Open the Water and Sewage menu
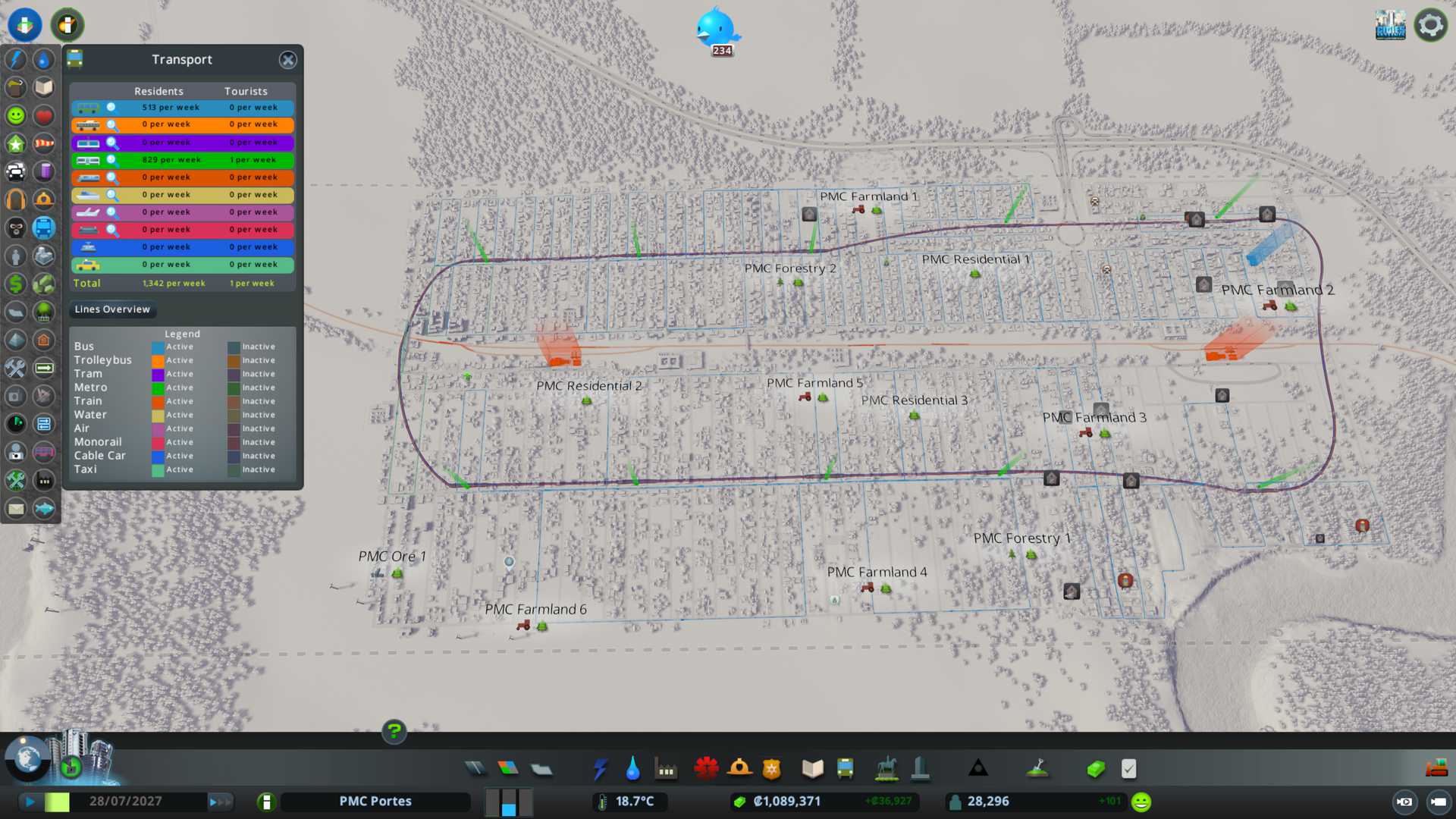 pyautogui.click(x=632, y=769)
